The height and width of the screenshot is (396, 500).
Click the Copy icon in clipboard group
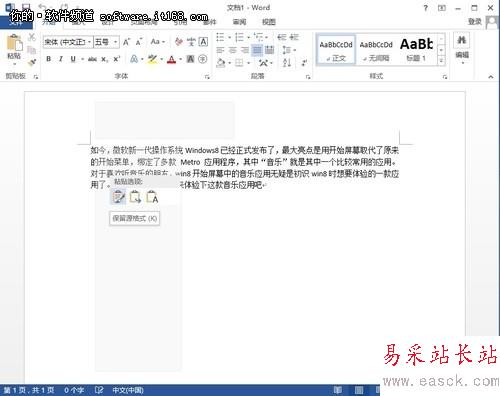click(32, 50)
